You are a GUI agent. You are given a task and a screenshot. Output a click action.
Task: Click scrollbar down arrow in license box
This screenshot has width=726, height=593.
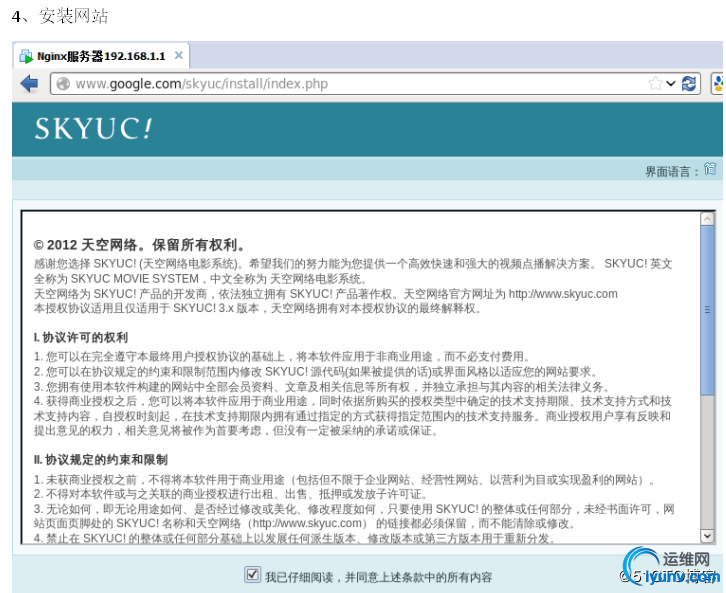click(707, 536)
